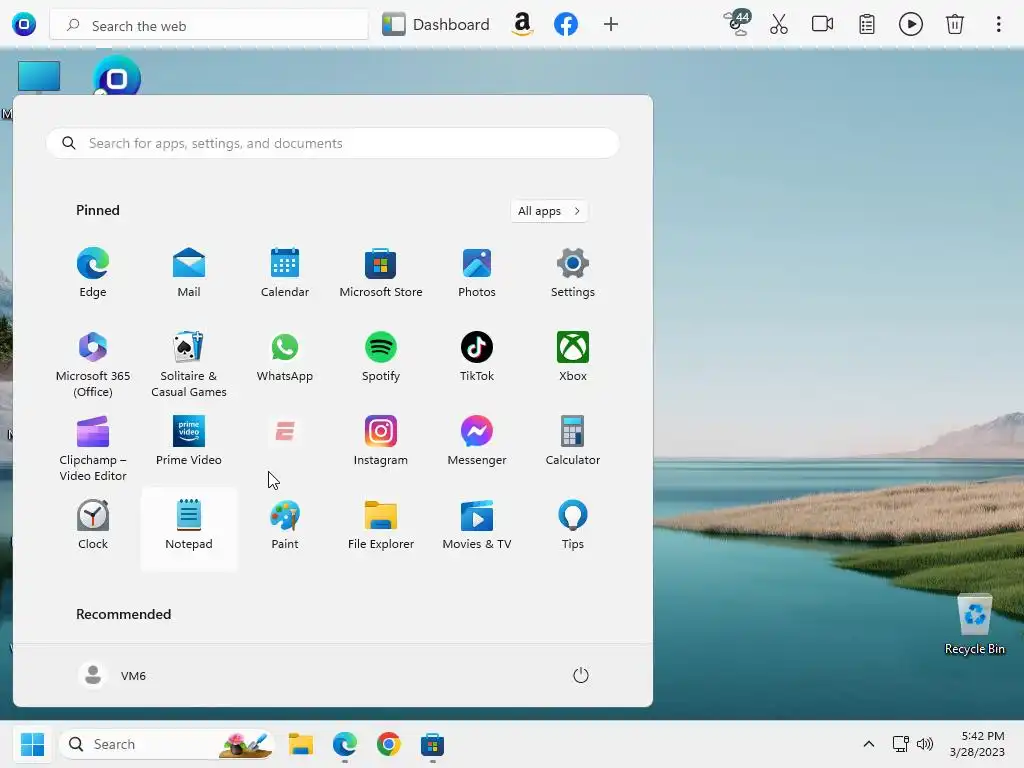Open the clipboard icon in top toolbar

[x=867, y=25]
